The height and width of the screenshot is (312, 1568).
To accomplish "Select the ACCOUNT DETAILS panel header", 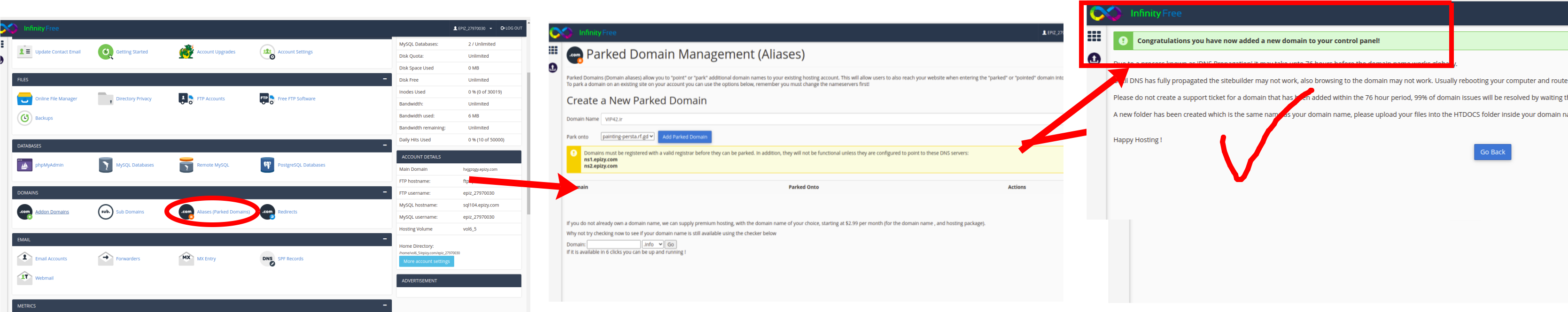I will click(x=459, y=157).
